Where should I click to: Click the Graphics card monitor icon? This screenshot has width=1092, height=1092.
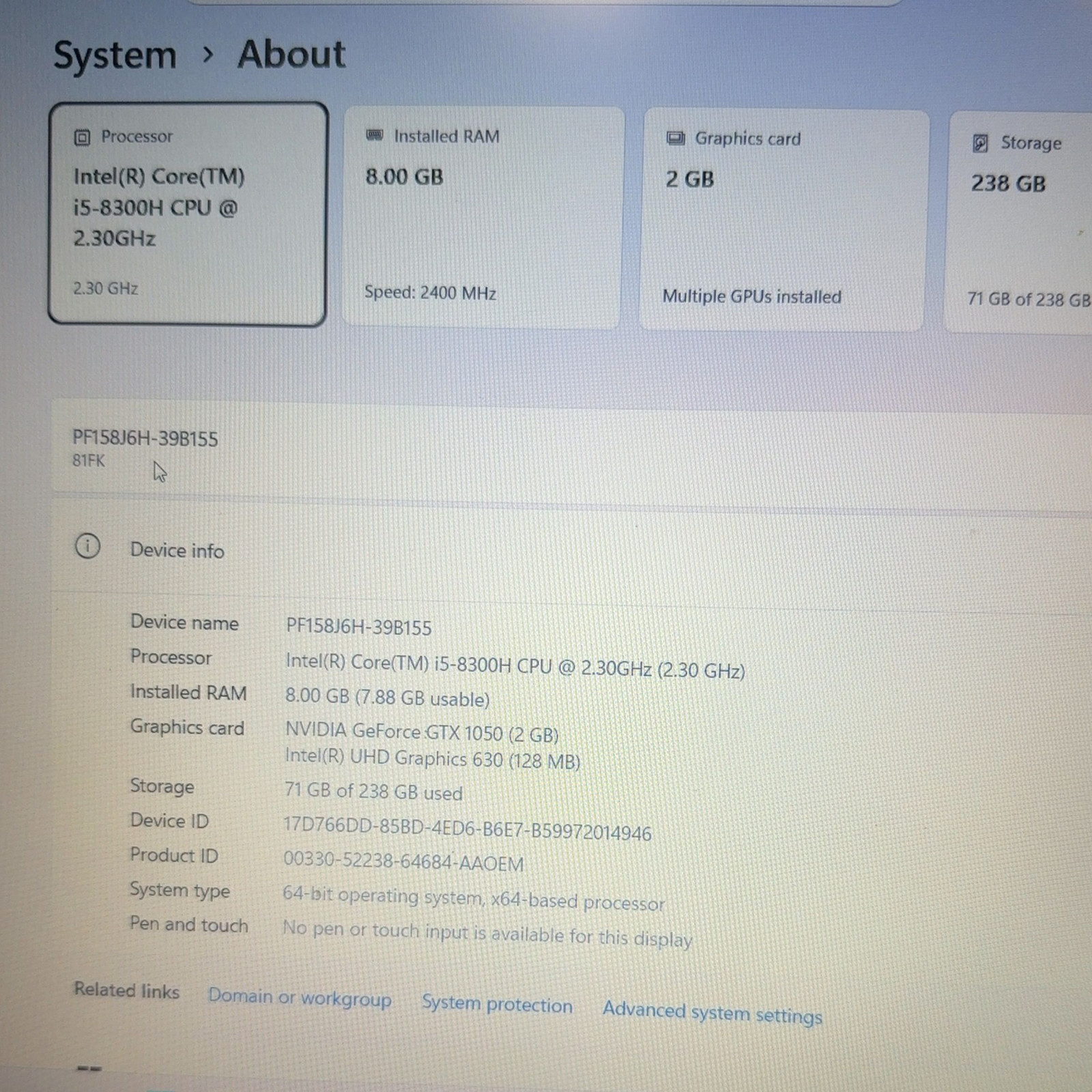pyautogui.click(x=676, y=139)
